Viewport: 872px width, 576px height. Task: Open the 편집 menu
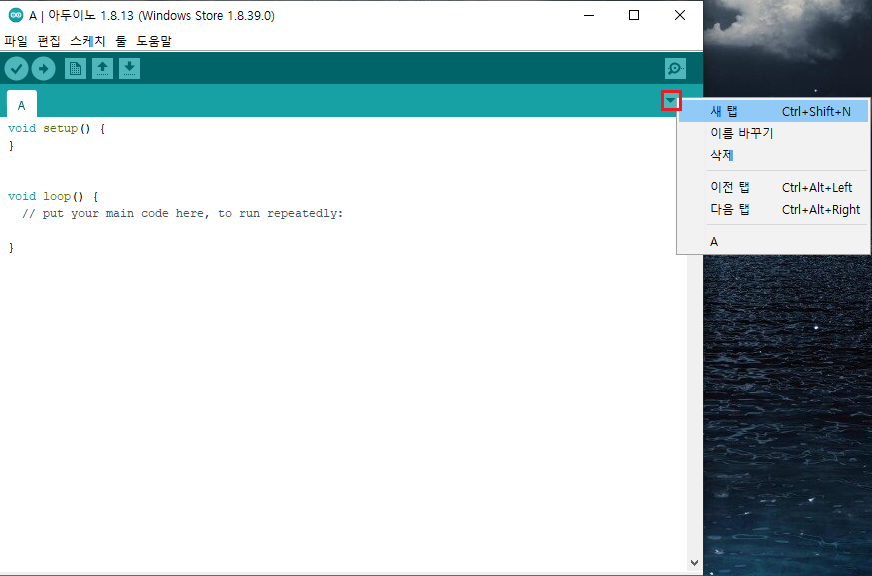click(49, 41)
